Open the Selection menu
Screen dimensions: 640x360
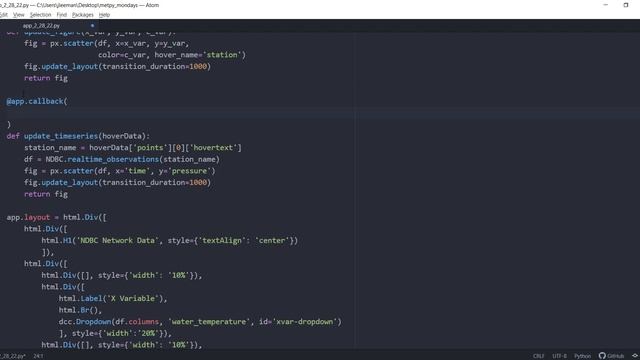(40, 15)
